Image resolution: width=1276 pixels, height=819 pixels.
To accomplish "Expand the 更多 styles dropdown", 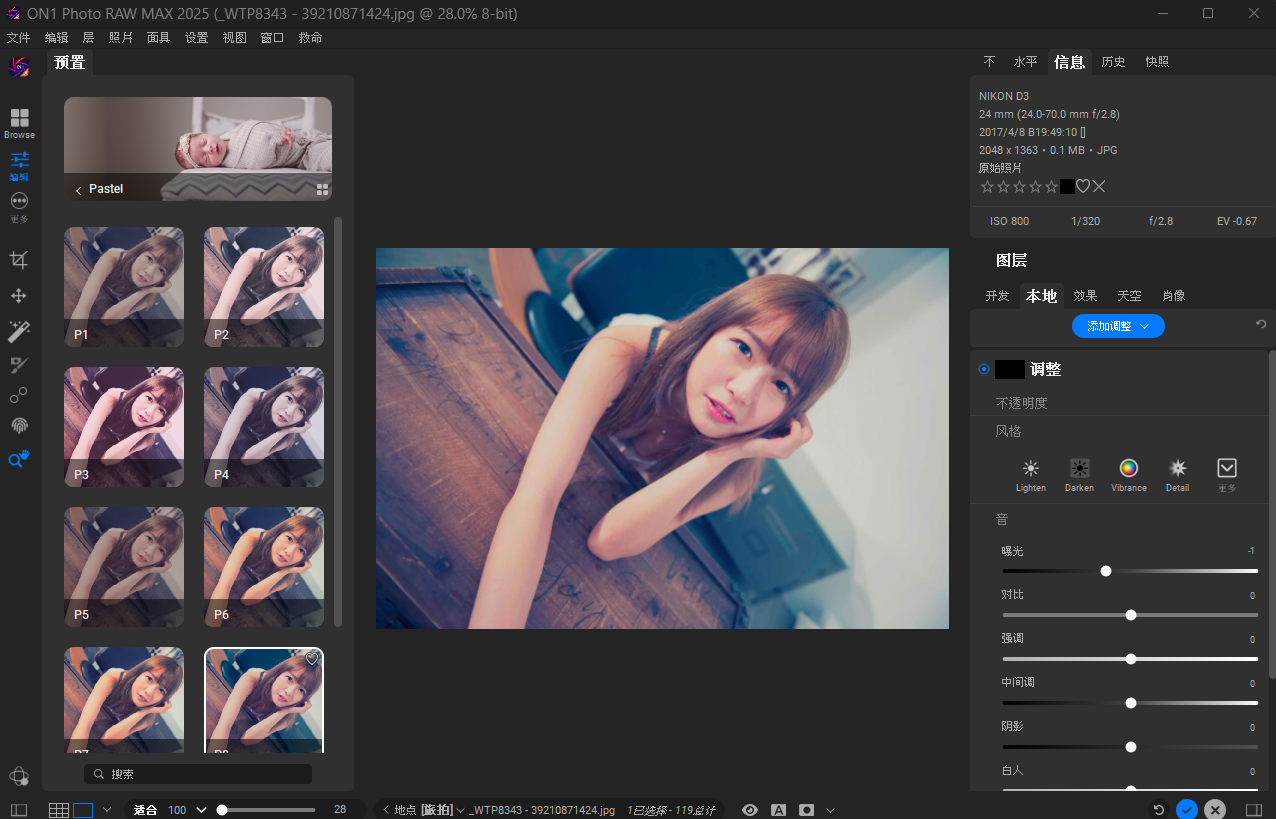I will [x=1227, y=475].
